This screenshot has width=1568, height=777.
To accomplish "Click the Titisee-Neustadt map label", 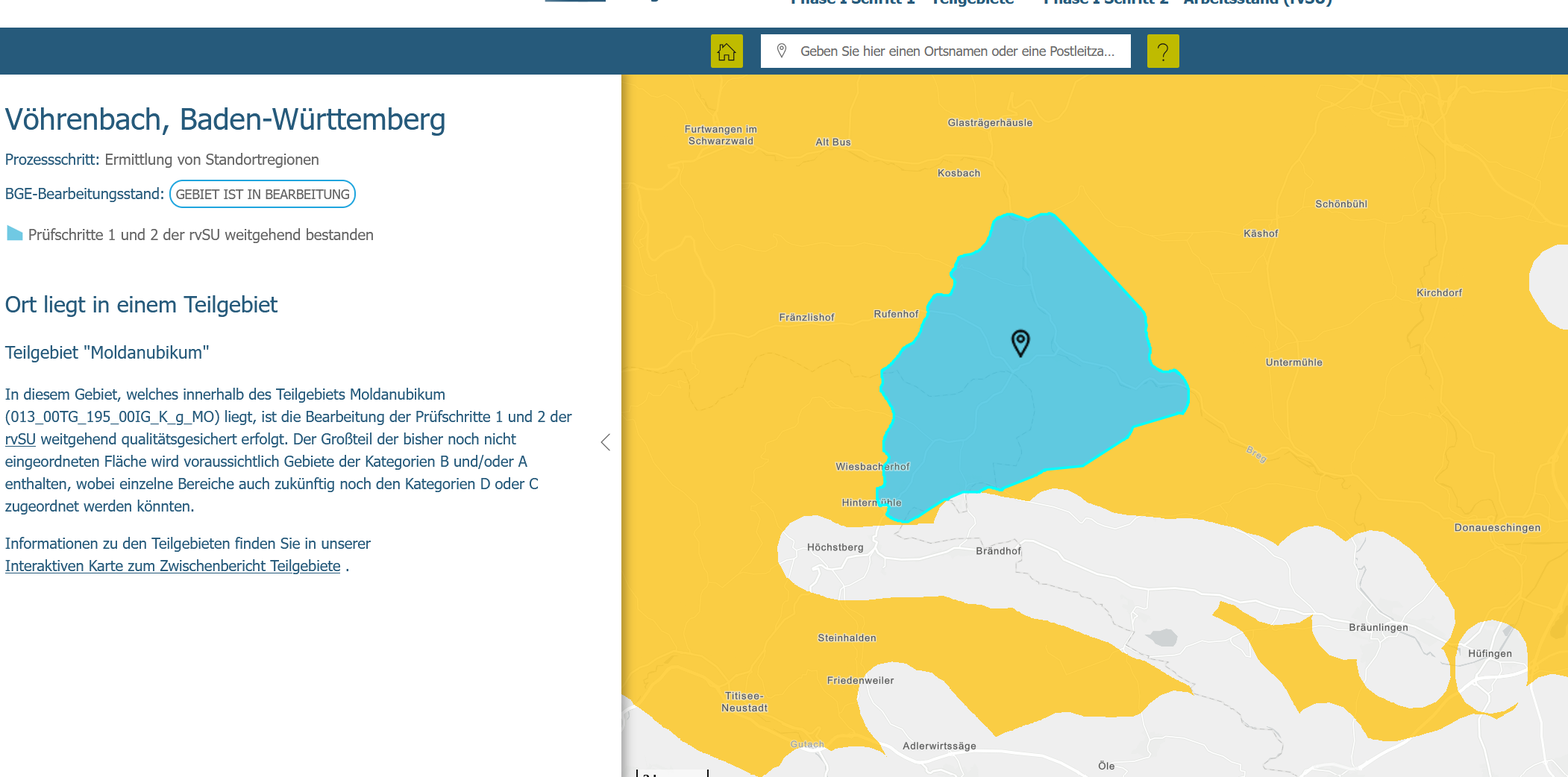I will tap(744, 702).
